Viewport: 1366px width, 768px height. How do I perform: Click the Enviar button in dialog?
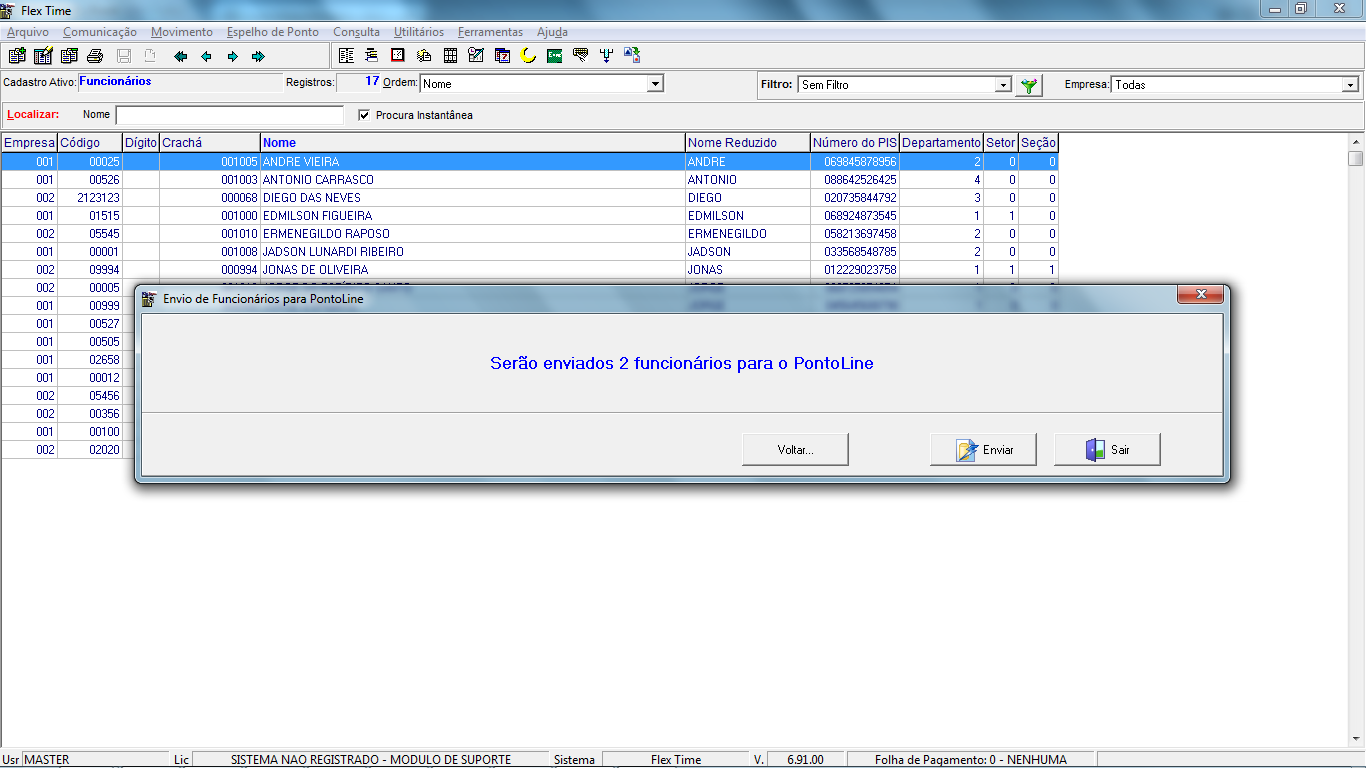click(x=983, y=450)
